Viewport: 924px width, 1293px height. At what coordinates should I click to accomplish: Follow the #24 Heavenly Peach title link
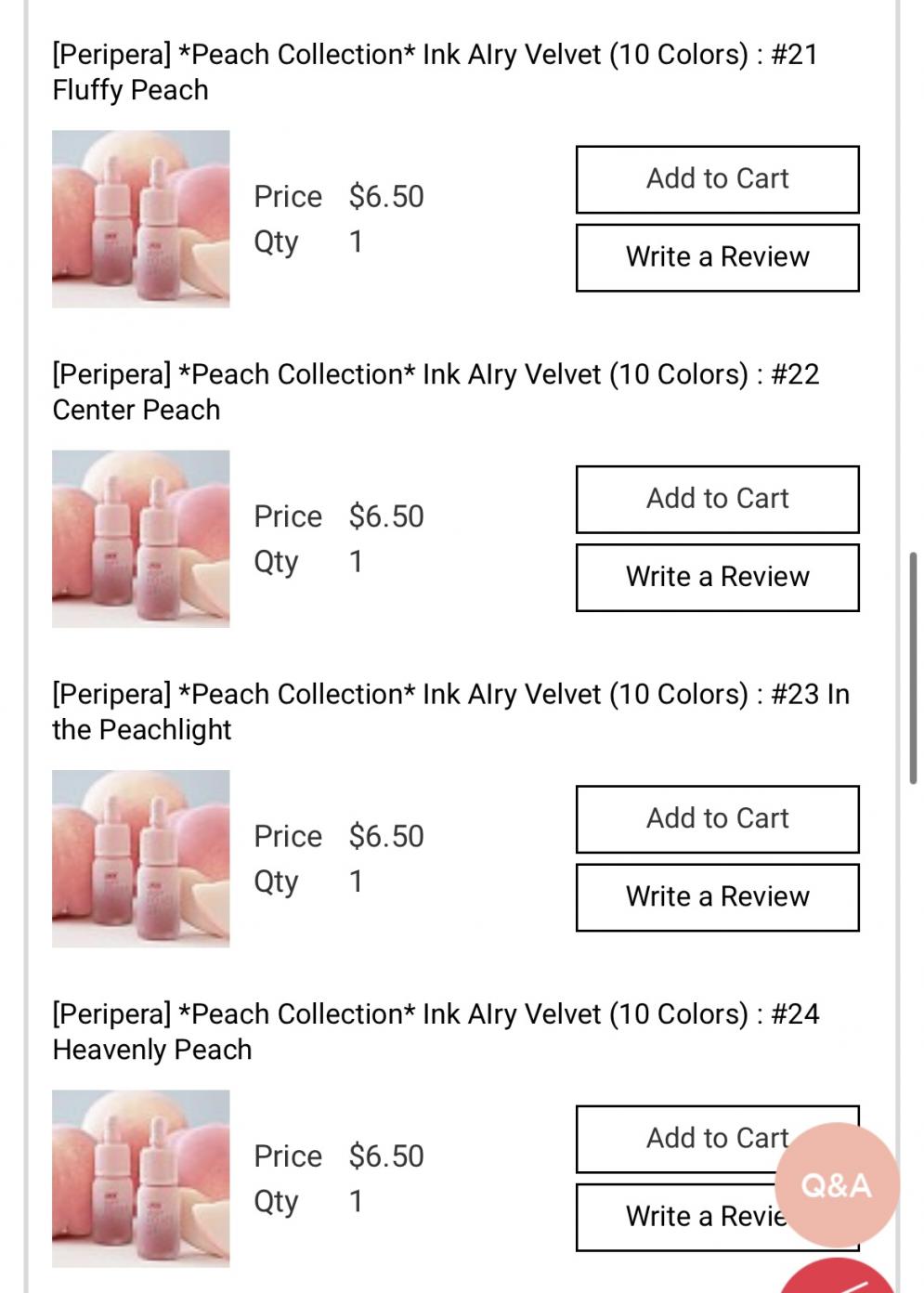click(435, 1031)
